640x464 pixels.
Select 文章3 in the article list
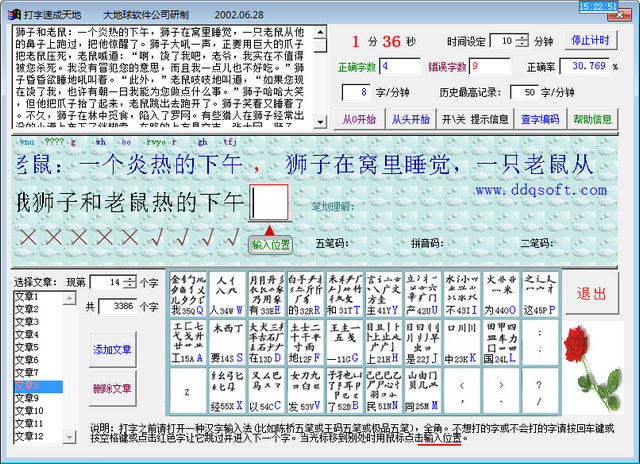[38, 322]
